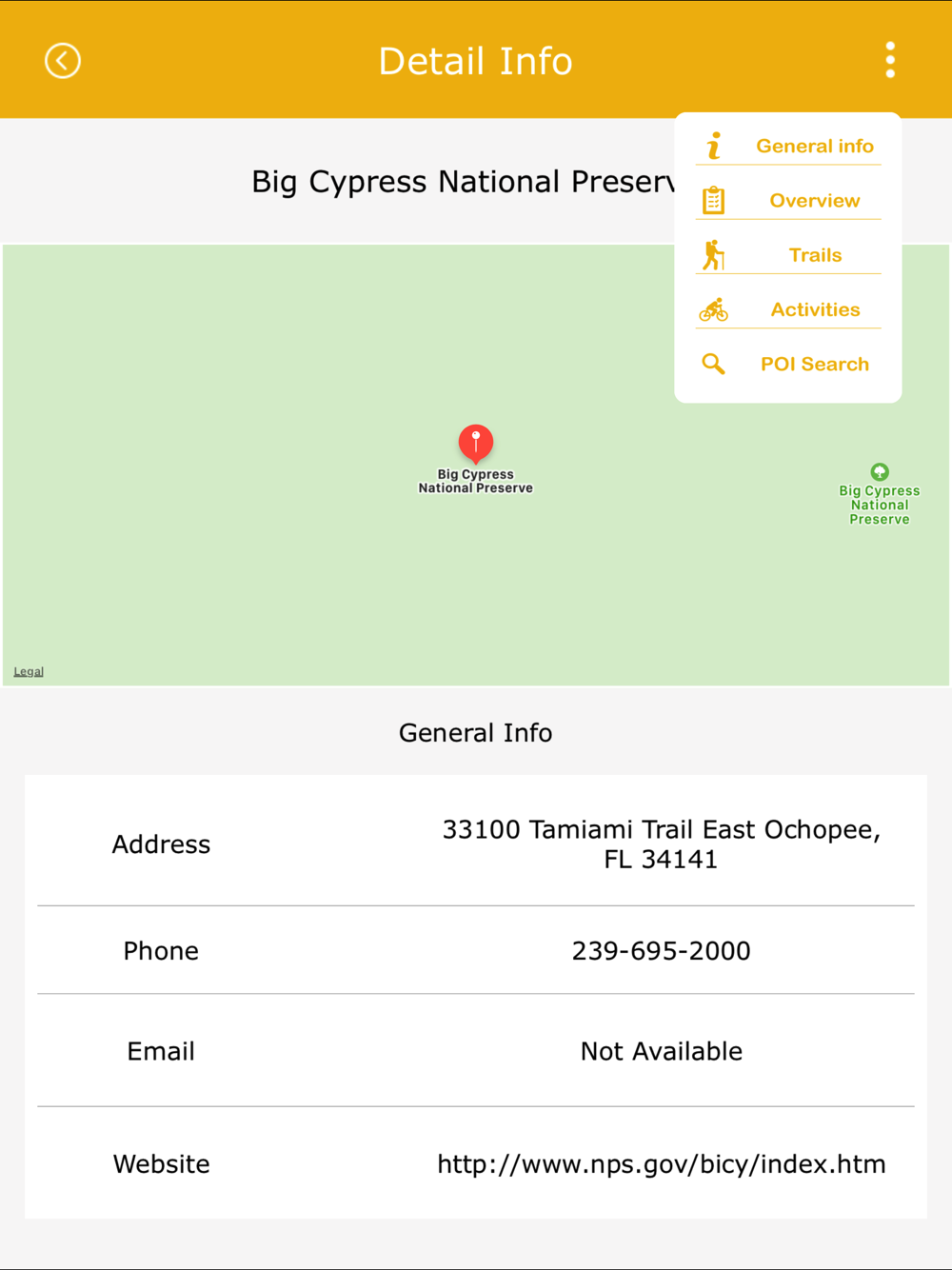952x1270 pixels.
Task: Go back using the circled arrow icon
Action: pyautogui.click(x=63, y=61)
